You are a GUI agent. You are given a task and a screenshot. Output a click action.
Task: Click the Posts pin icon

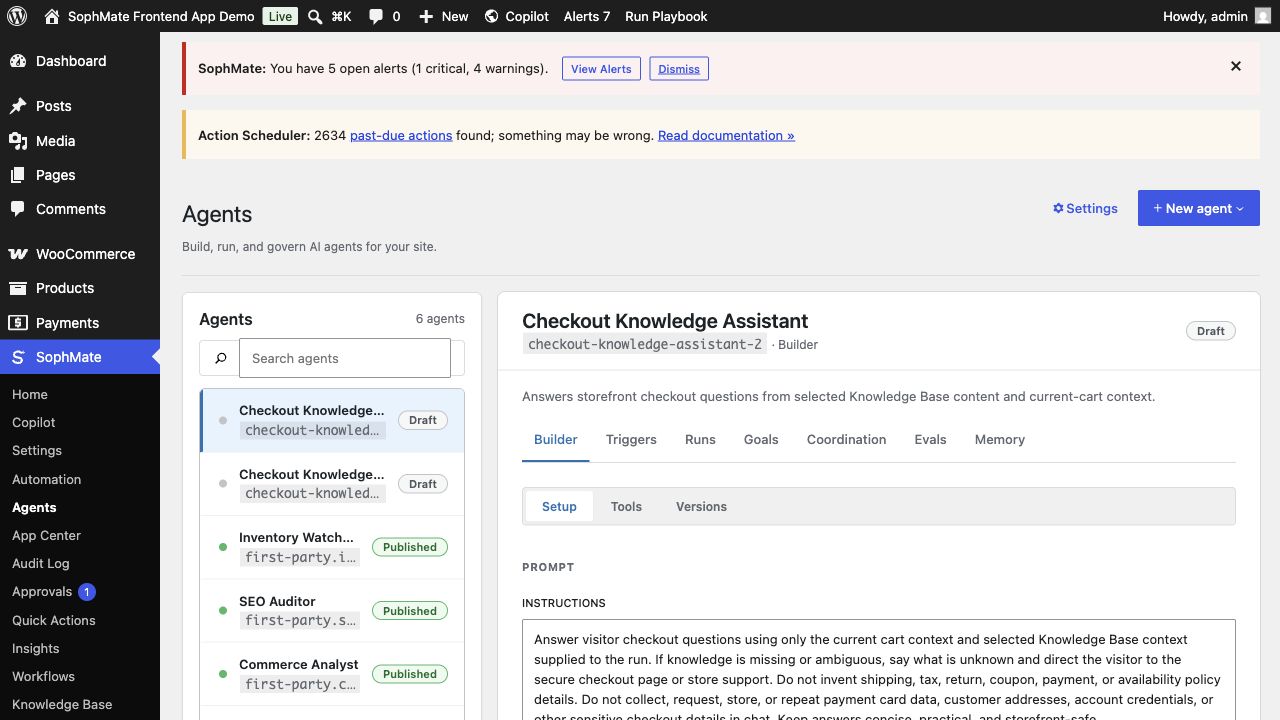click(18, 106)
